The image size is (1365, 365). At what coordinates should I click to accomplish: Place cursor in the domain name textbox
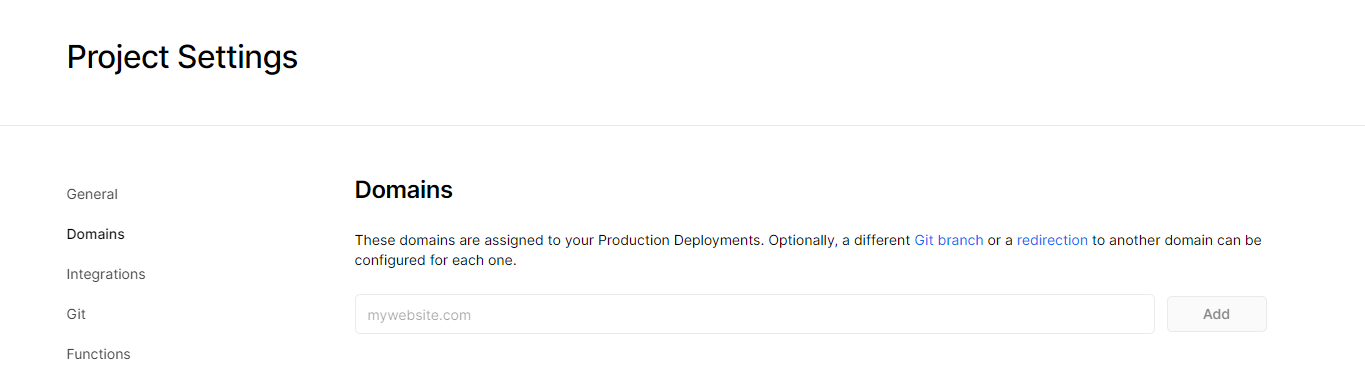(755, 314)
